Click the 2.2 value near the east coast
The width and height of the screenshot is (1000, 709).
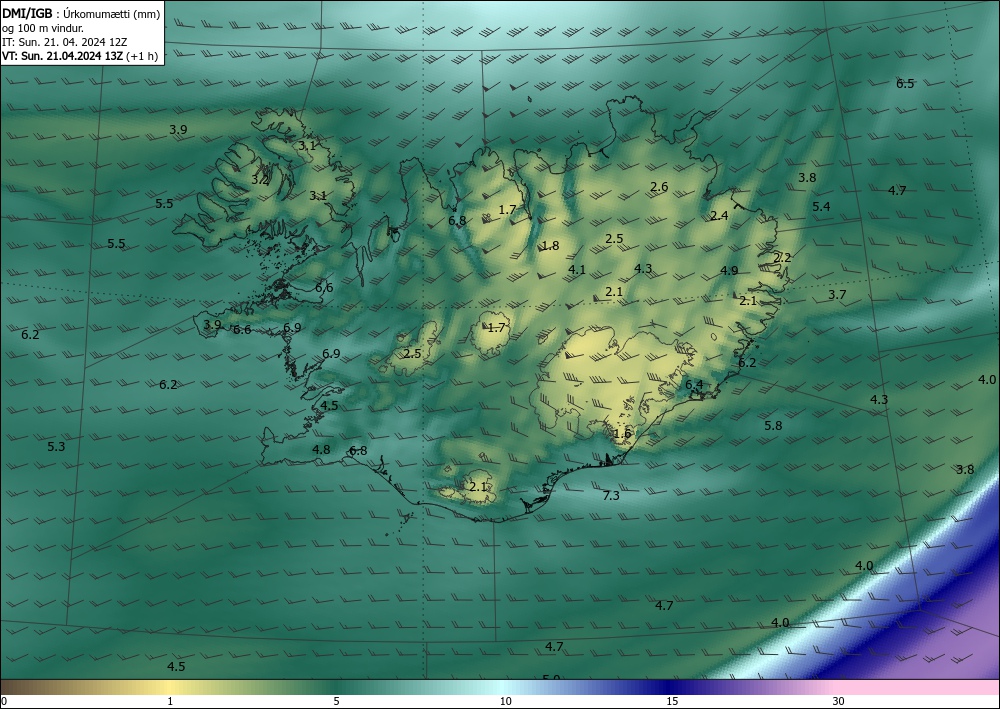[782, 258]
